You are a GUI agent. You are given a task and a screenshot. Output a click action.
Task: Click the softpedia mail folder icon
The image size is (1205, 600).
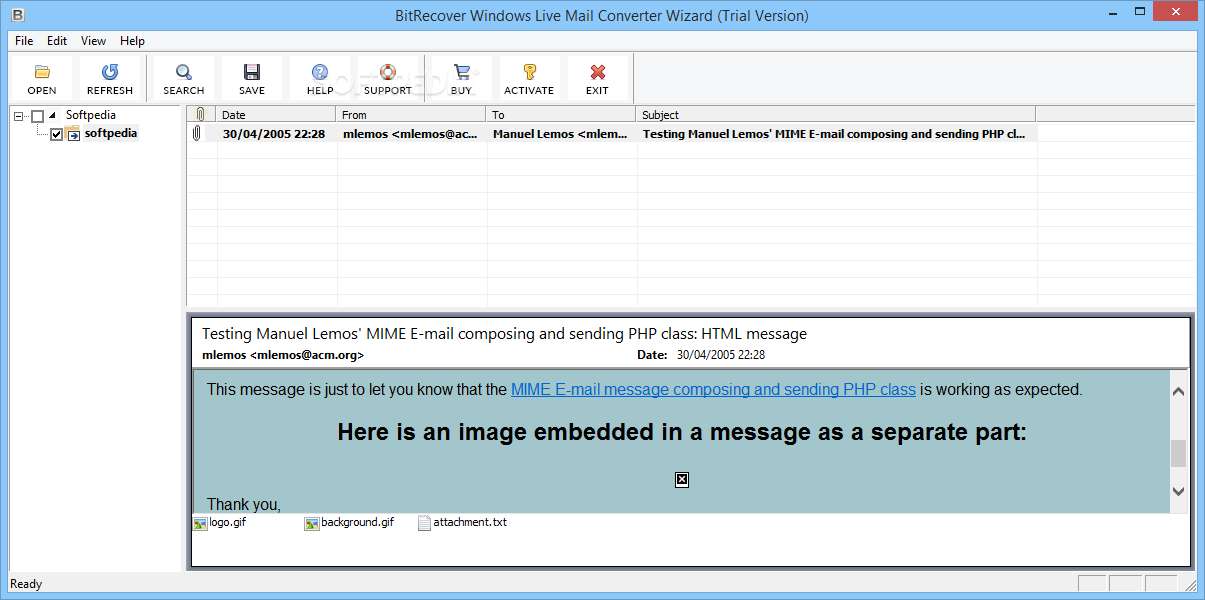(x=74, y=134)
